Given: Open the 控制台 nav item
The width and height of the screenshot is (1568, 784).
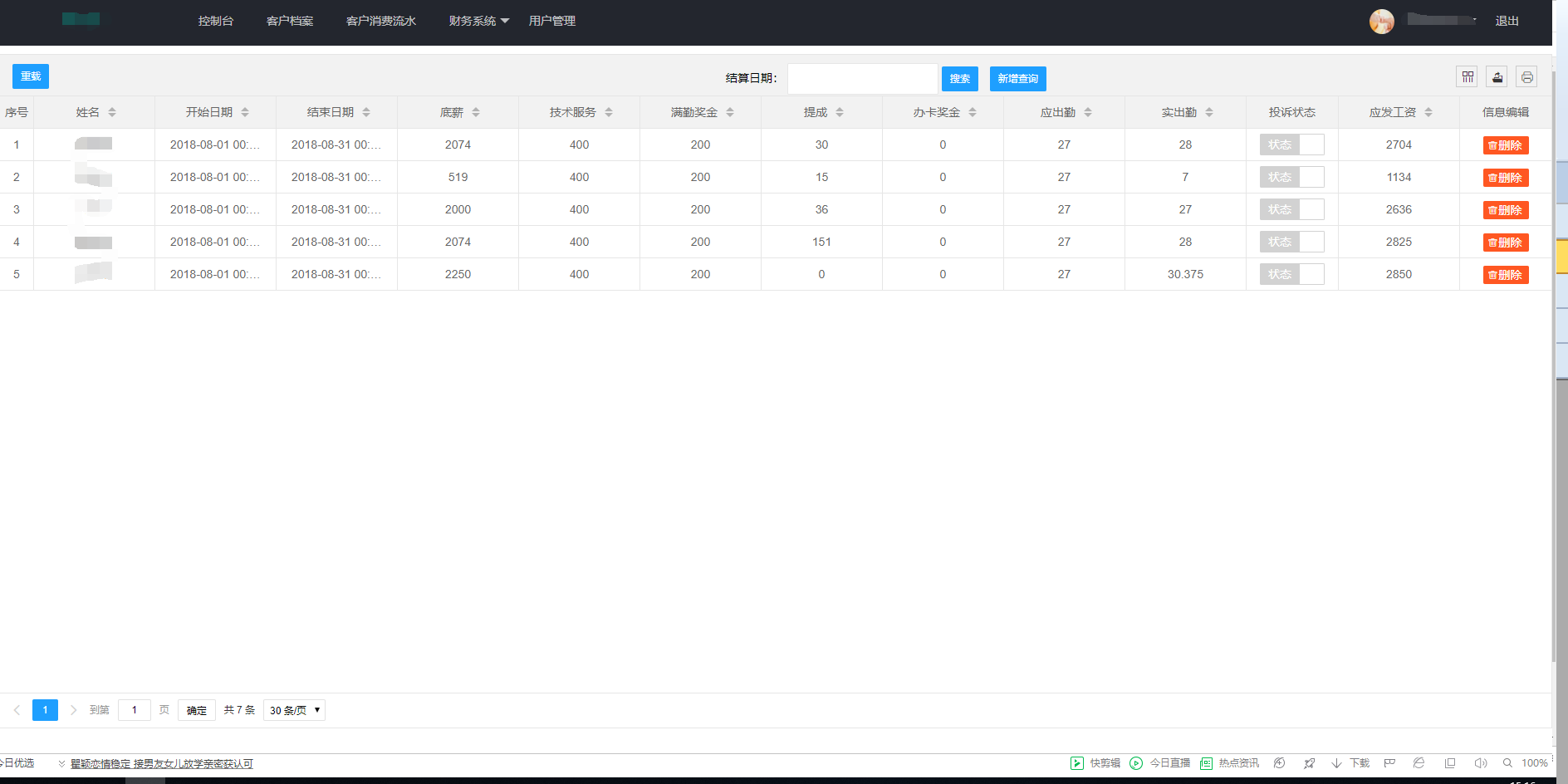Looking at the screenshot, I should click(216, 21).
